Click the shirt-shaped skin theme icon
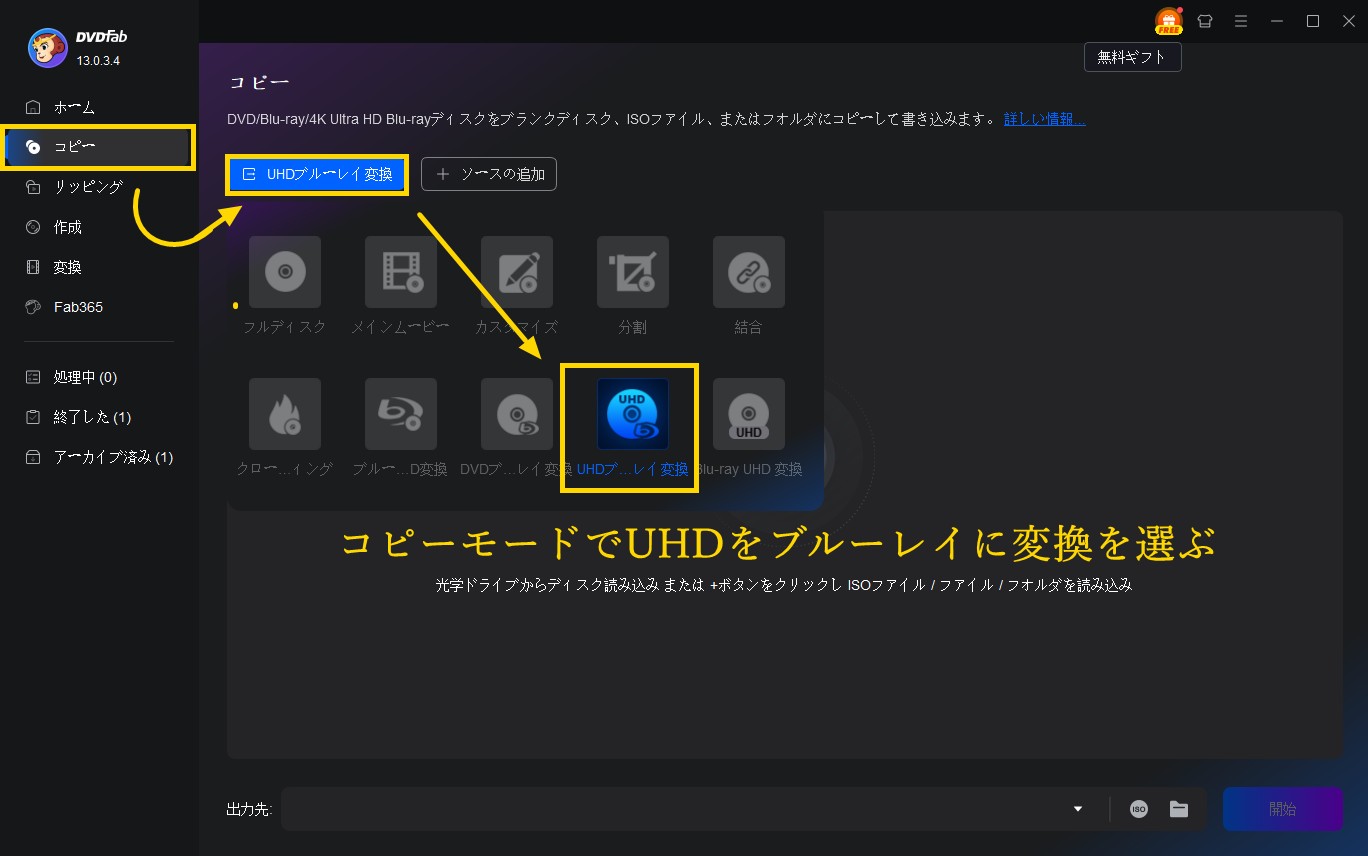Image resolution: width=1368 pixels, height=856 pixels. pyautogui.click(x=1205, y=21)
